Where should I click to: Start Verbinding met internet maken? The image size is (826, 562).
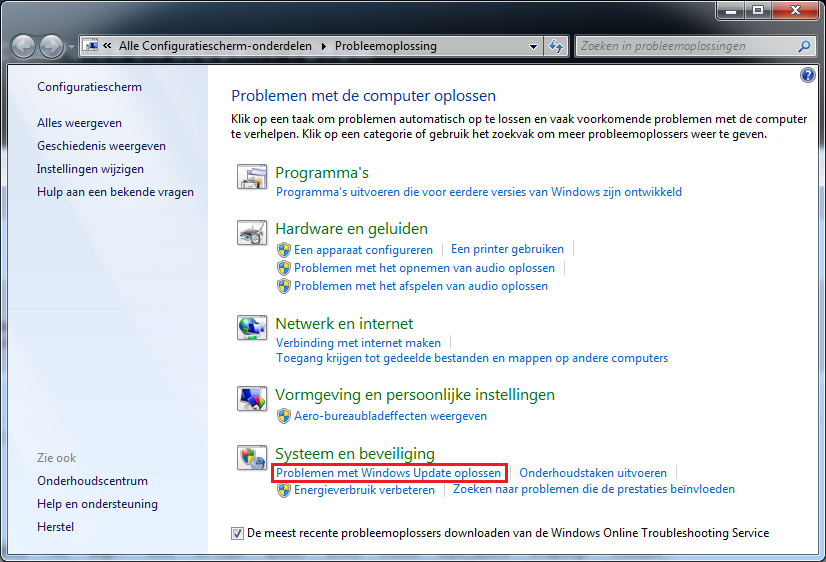coord(358,343)
